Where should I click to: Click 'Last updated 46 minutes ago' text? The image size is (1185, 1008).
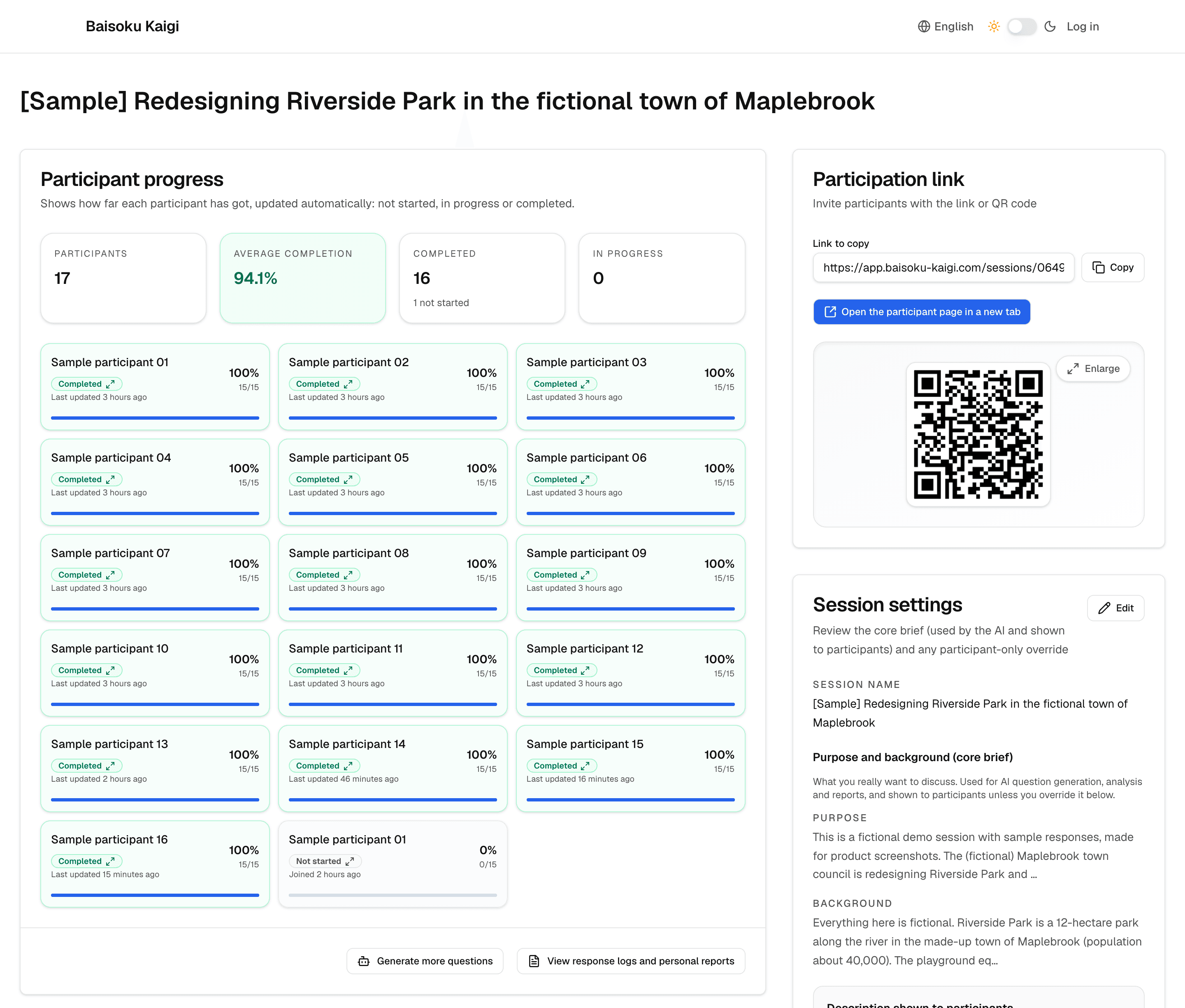(x=344, y=779)
